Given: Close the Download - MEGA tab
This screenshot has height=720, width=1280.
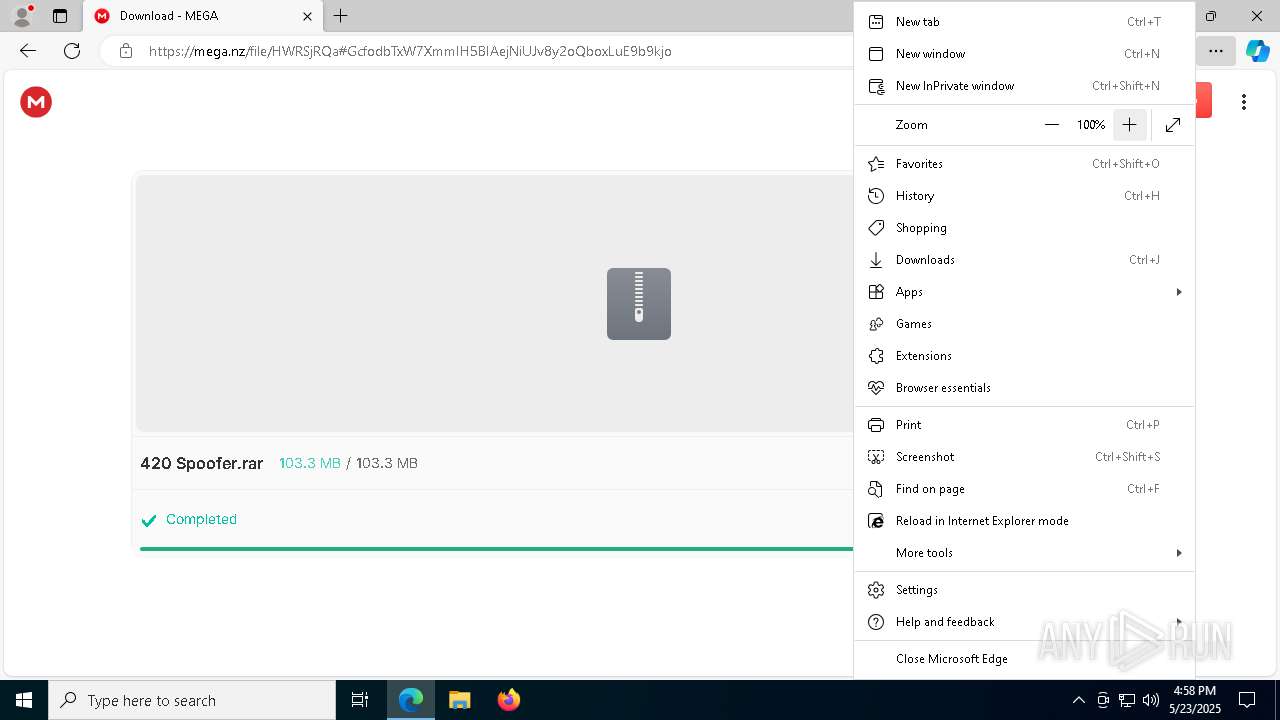Looking at the screenshot, I should (307, 16).
